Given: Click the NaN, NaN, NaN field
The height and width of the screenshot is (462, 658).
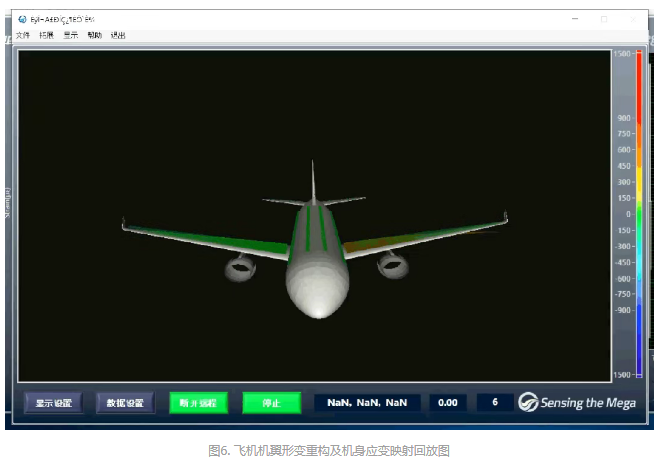Looking at the screenshot, I should (x=367, y=403).
